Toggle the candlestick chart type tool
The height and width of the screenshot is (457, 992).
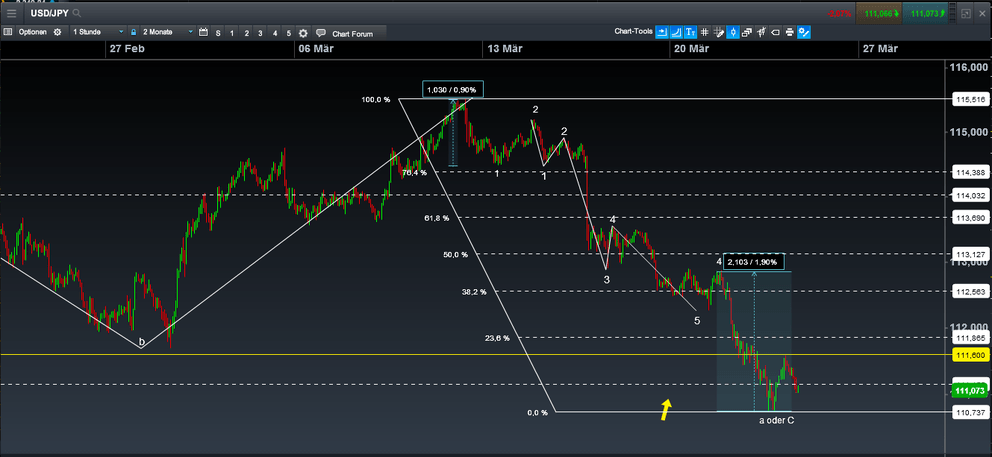[733, 32]
